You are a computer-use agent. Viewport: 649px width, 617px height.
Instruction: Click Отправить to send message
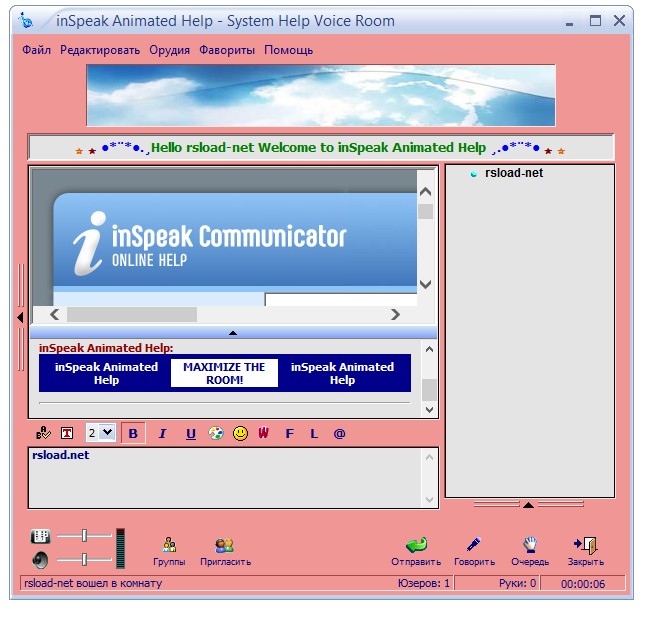(x=416, y=552)
